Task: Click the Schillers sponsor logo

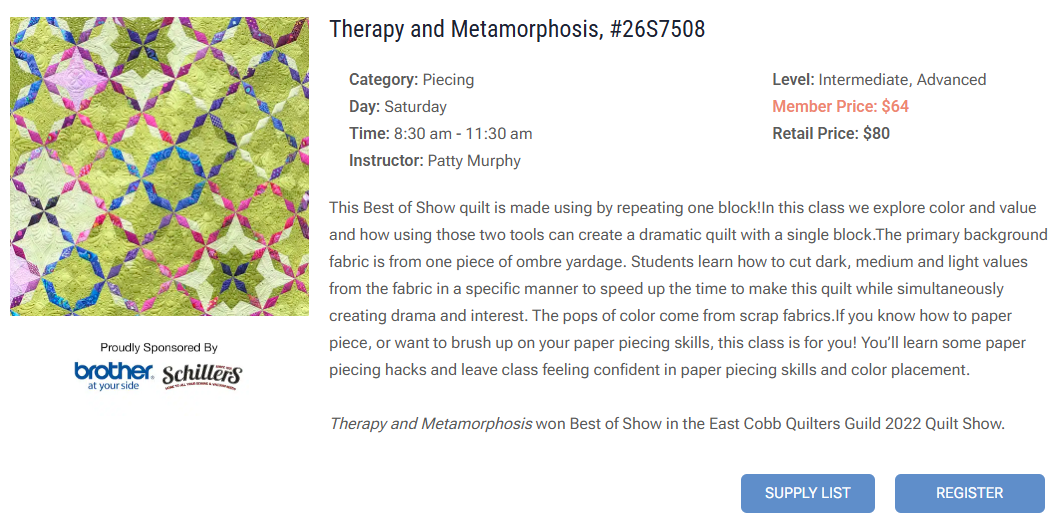Action: click(x=202, y=375)
